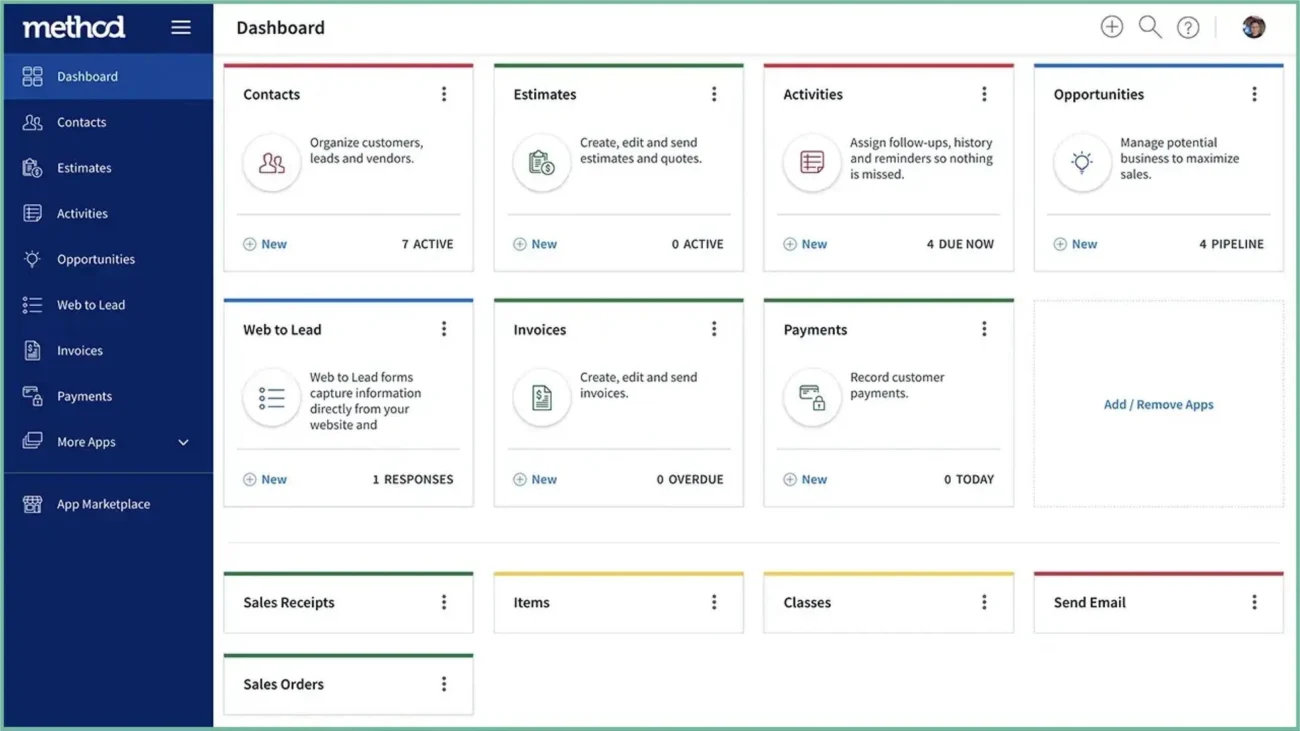This screenshot has height=731, width=1300.
Task: Open the Sales Orders card menu
Action: [x=444, y=684]
